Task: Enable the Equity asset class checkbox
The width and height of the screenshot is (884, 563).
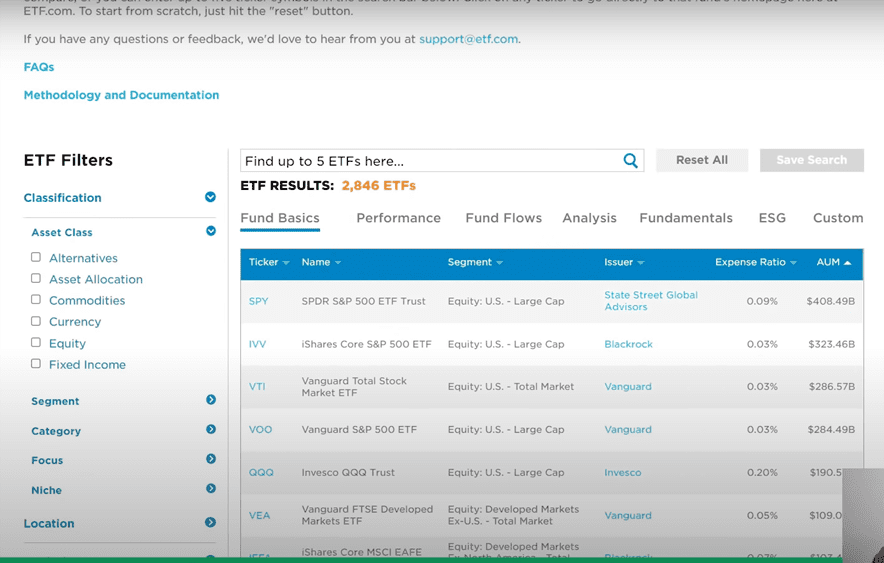Action: 36,343
